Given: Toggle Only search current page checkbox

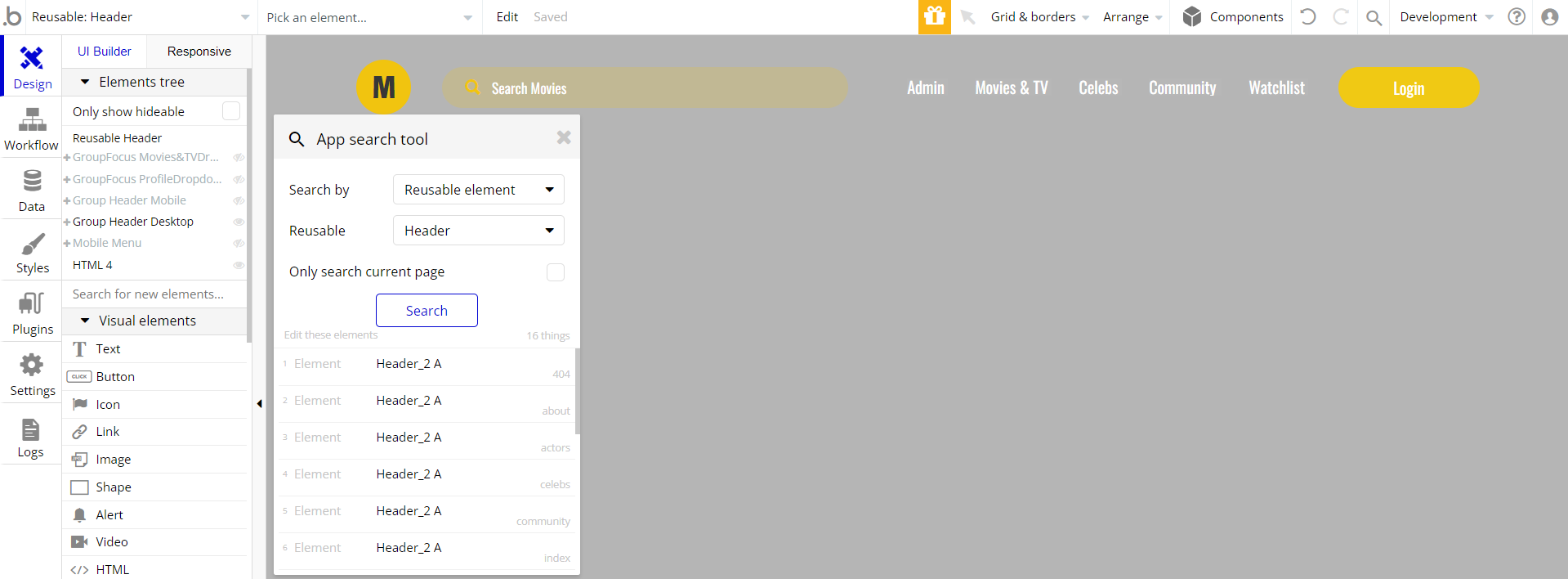Looking at the screenshot, I should click(556, 272).
